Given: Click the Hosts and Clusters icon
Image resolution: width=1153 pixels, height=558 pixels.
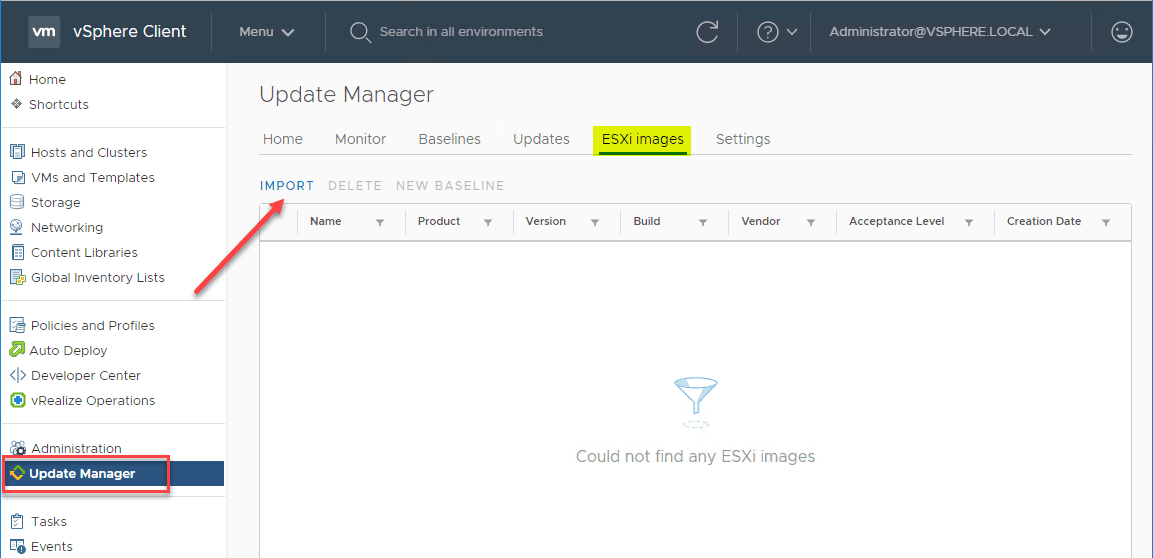Looking at the screenshot, I should coord(16,152).
